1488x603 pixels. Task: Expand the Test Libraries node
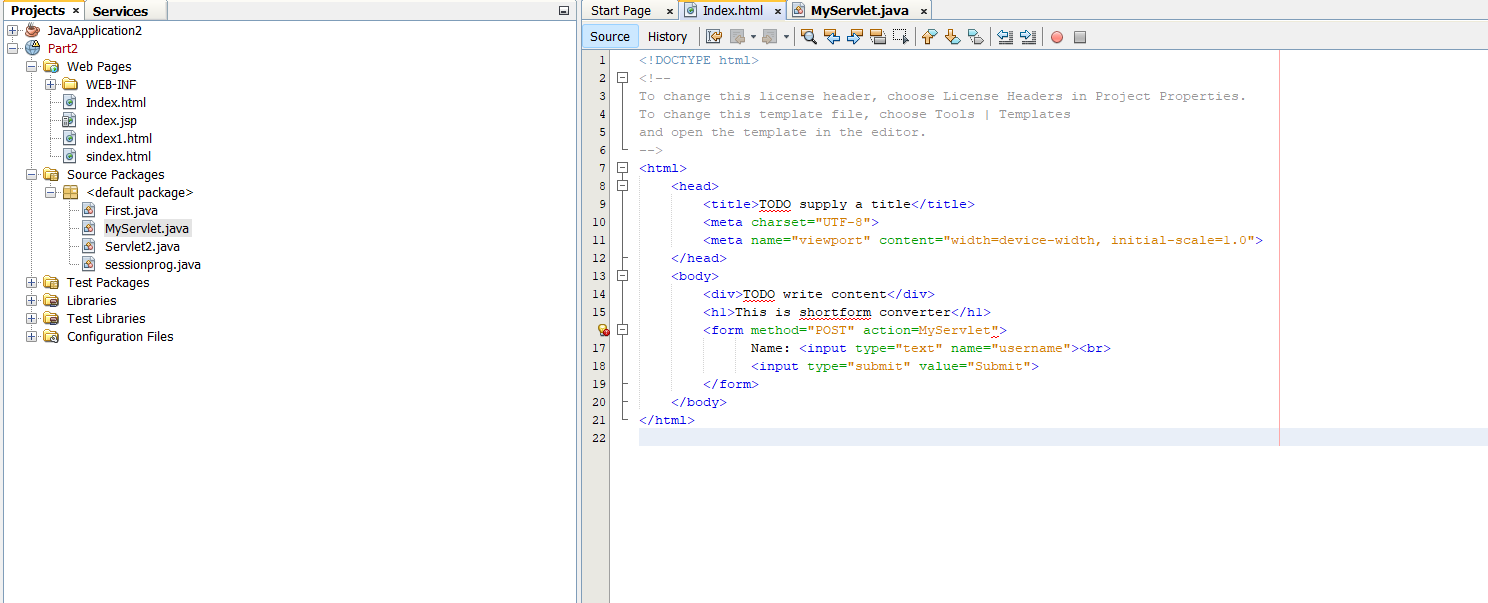pos(32,318)
